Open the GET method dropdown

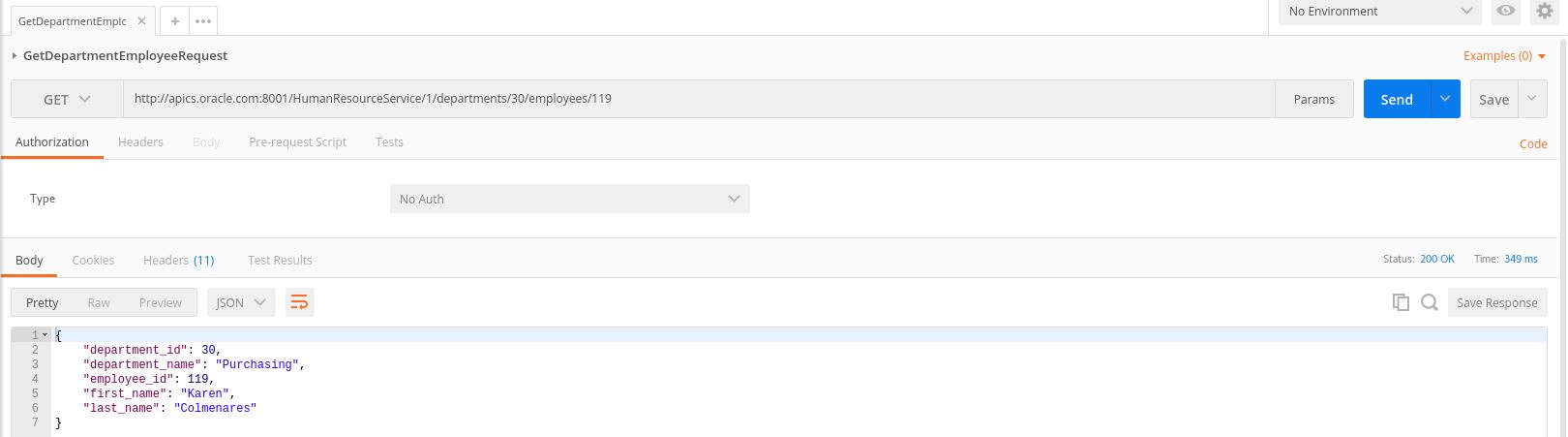tap(67, 99)
